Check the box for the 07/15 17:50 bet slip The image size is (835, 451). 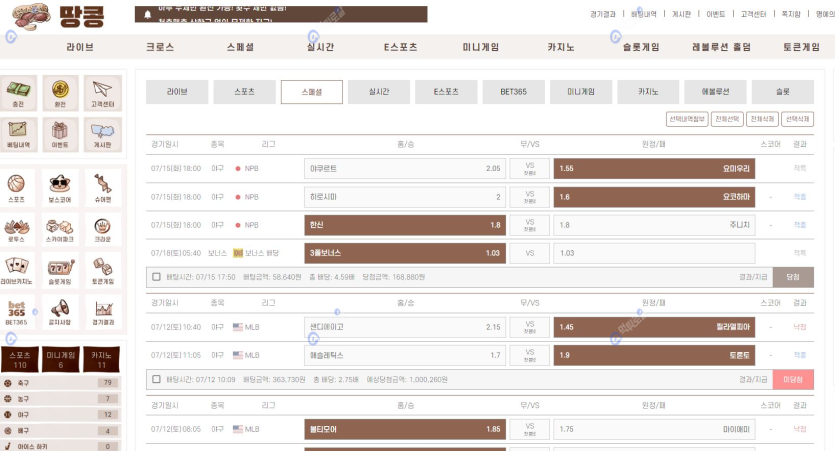(x=156, y=277)
